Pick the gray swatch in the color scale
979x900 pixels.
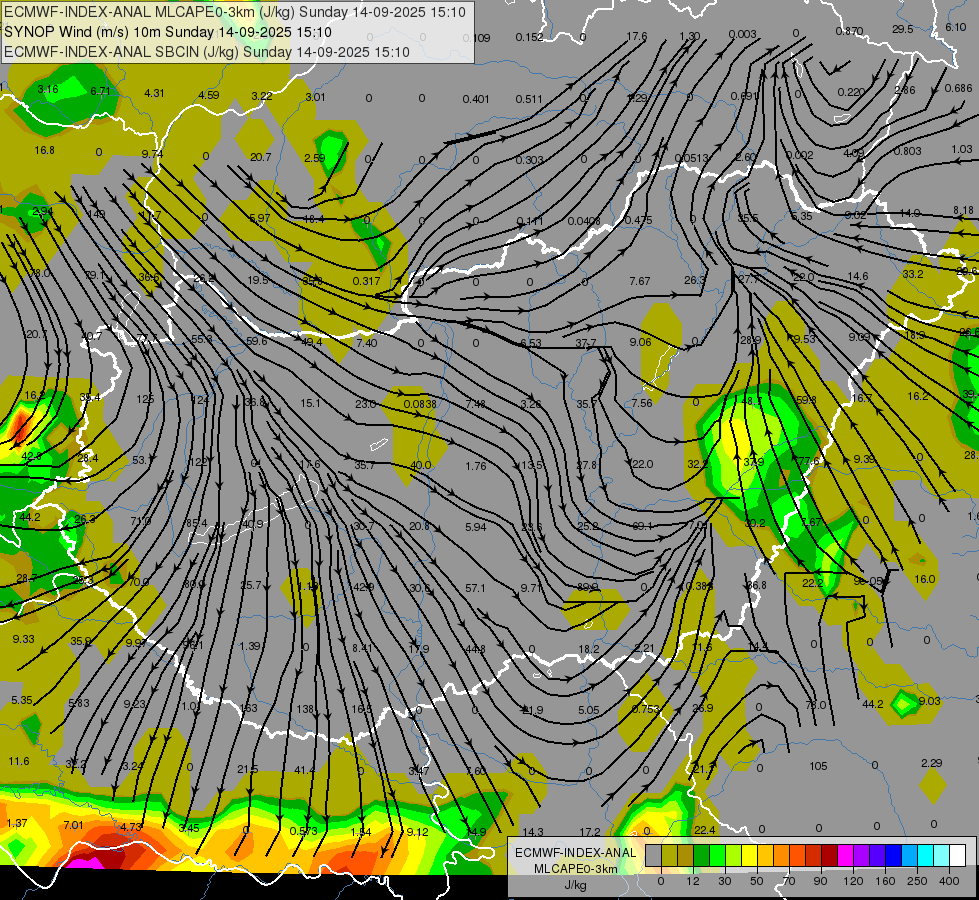(653, 855)
